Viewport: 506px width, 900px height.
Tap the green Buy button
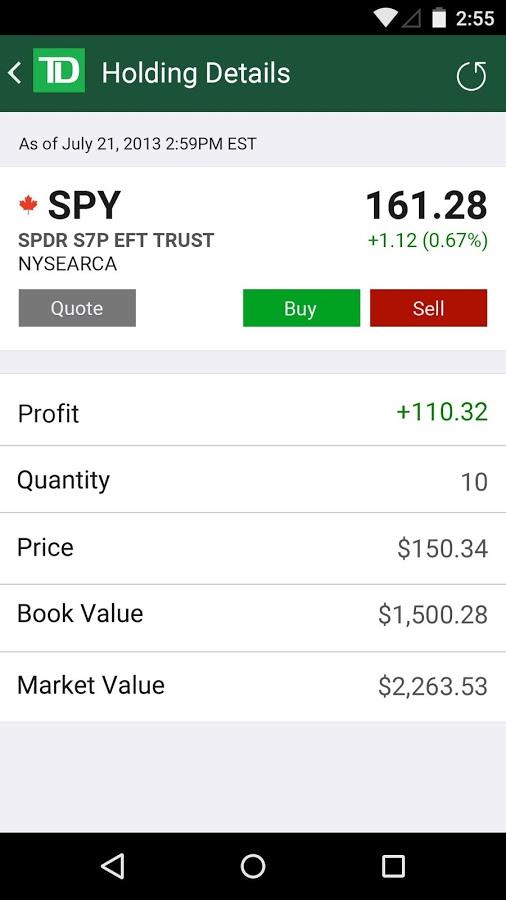[301, 308]
